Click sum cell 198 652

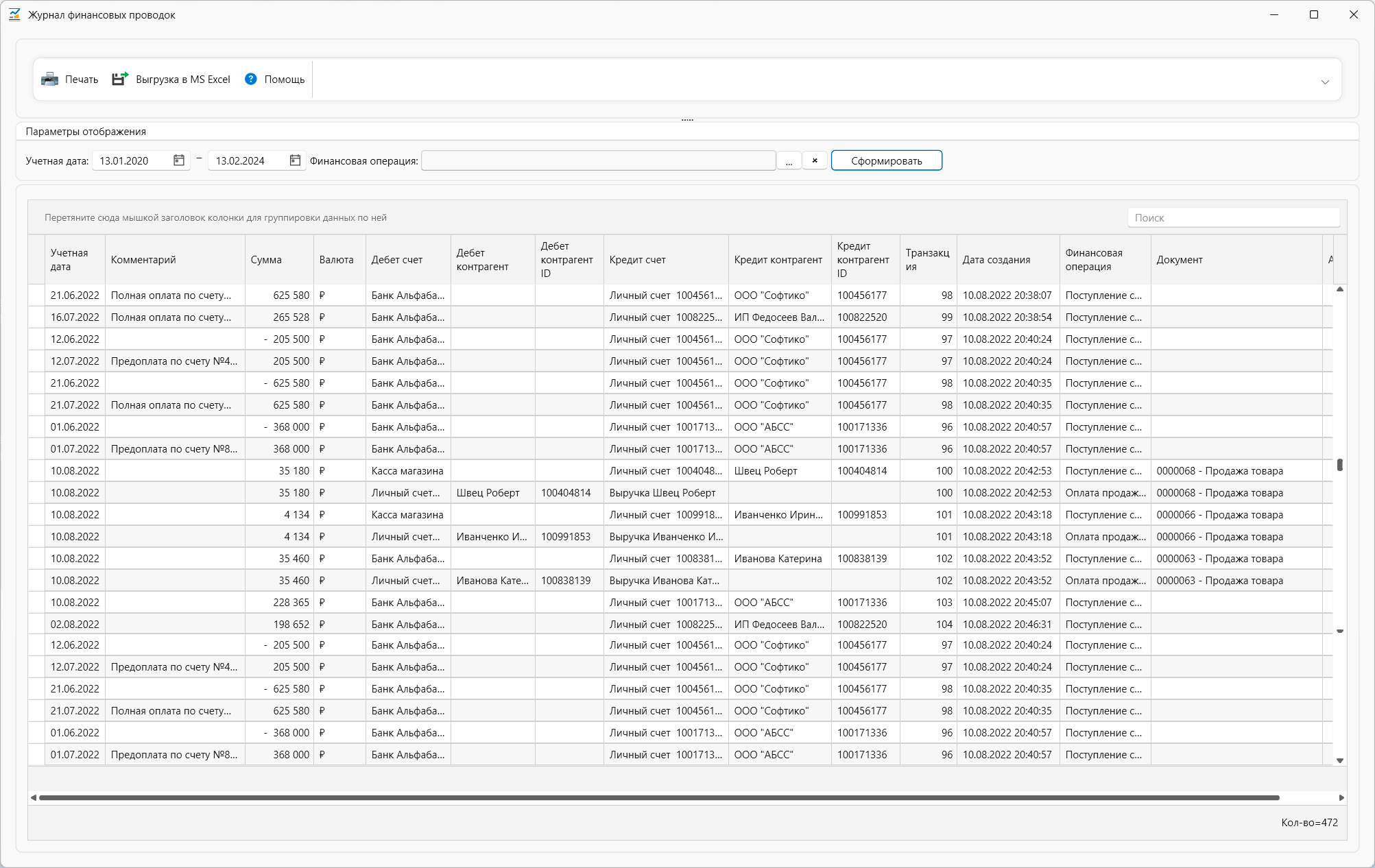click(279, 625)
